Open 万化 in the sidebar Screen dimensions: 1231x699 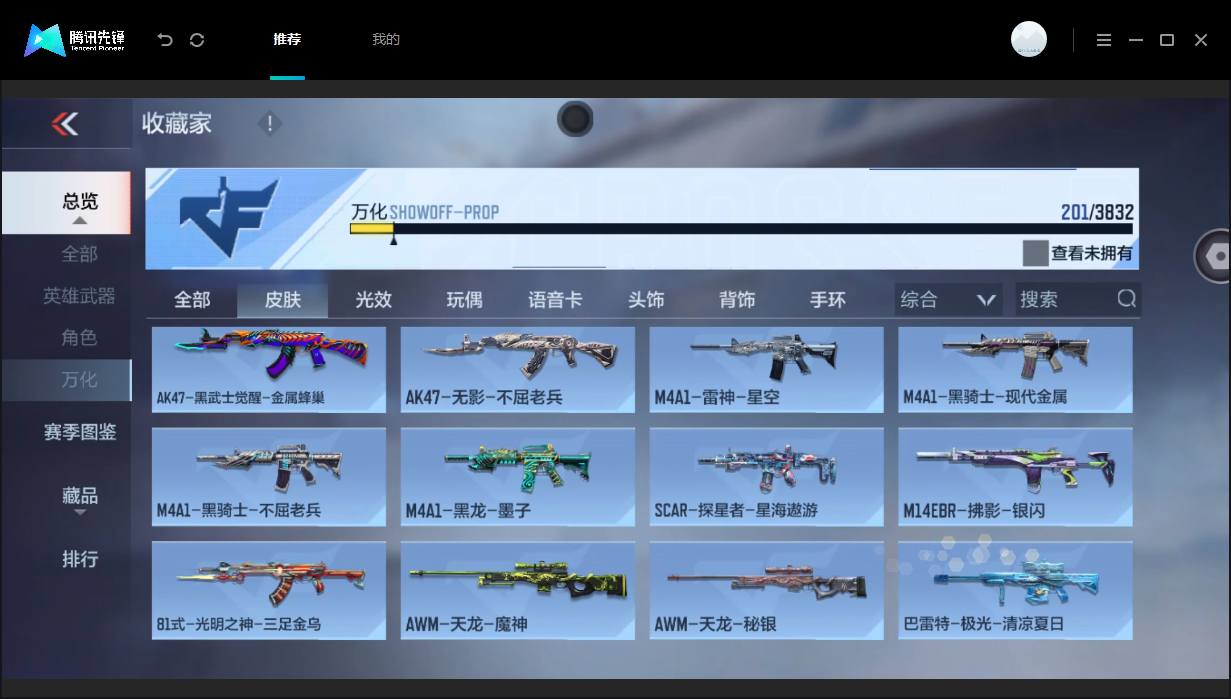[66, 380]
